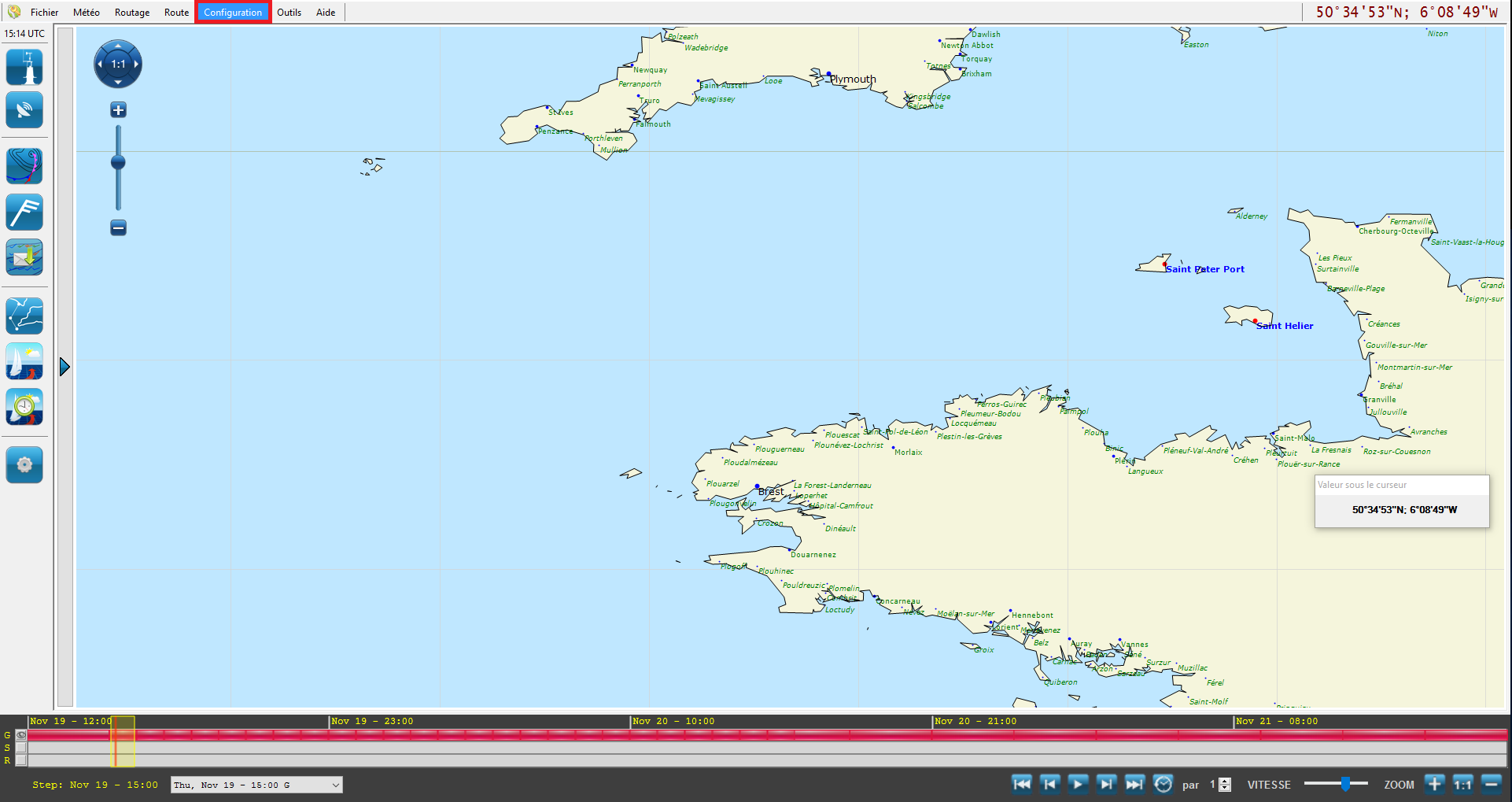The width and height of the screenshot is (1512, 802).
Task: Click the satellite dish icon
Action: tap(24, 110)
